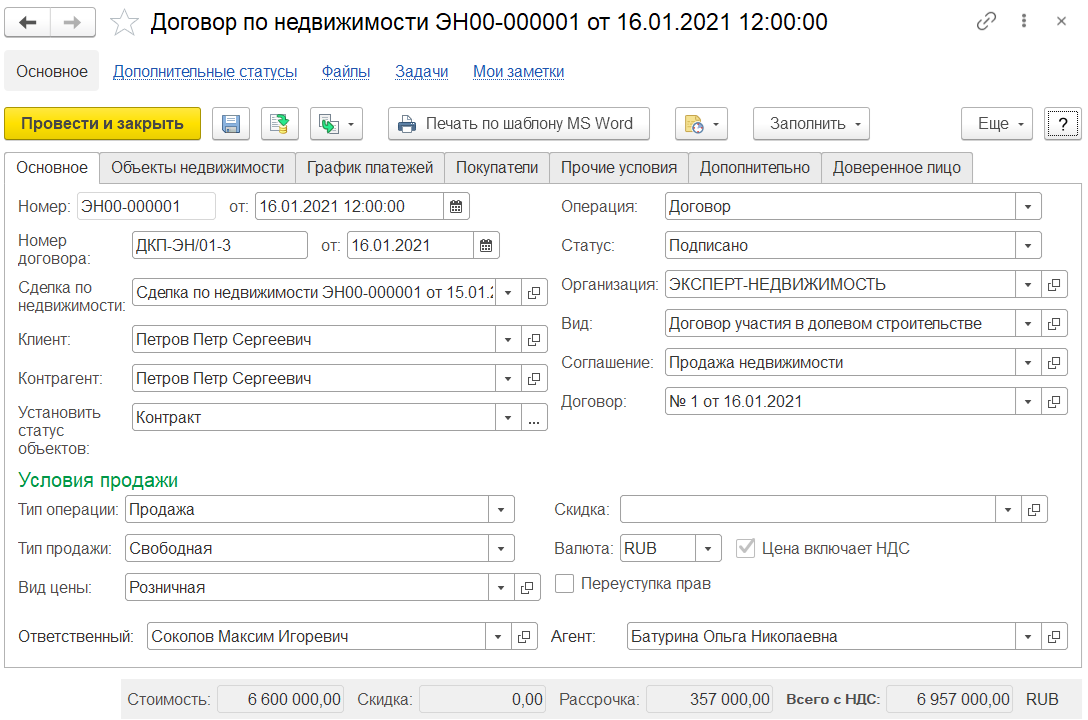Open the Организация record button
Screen dimensions: 1088x720
[x=1054, y=285]
